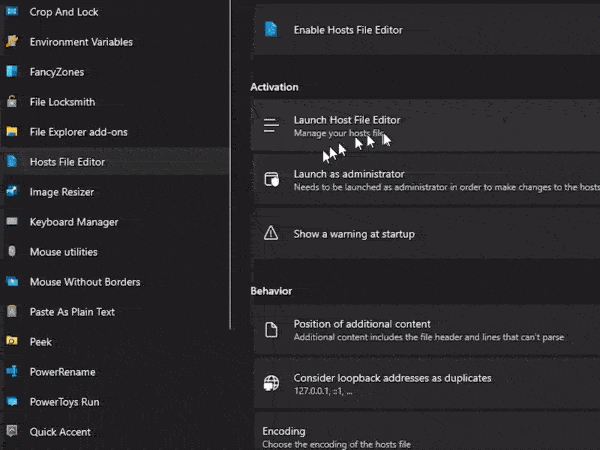Select File Locksmith in sidebar
The image size is (600, 450).
(115, 101)
